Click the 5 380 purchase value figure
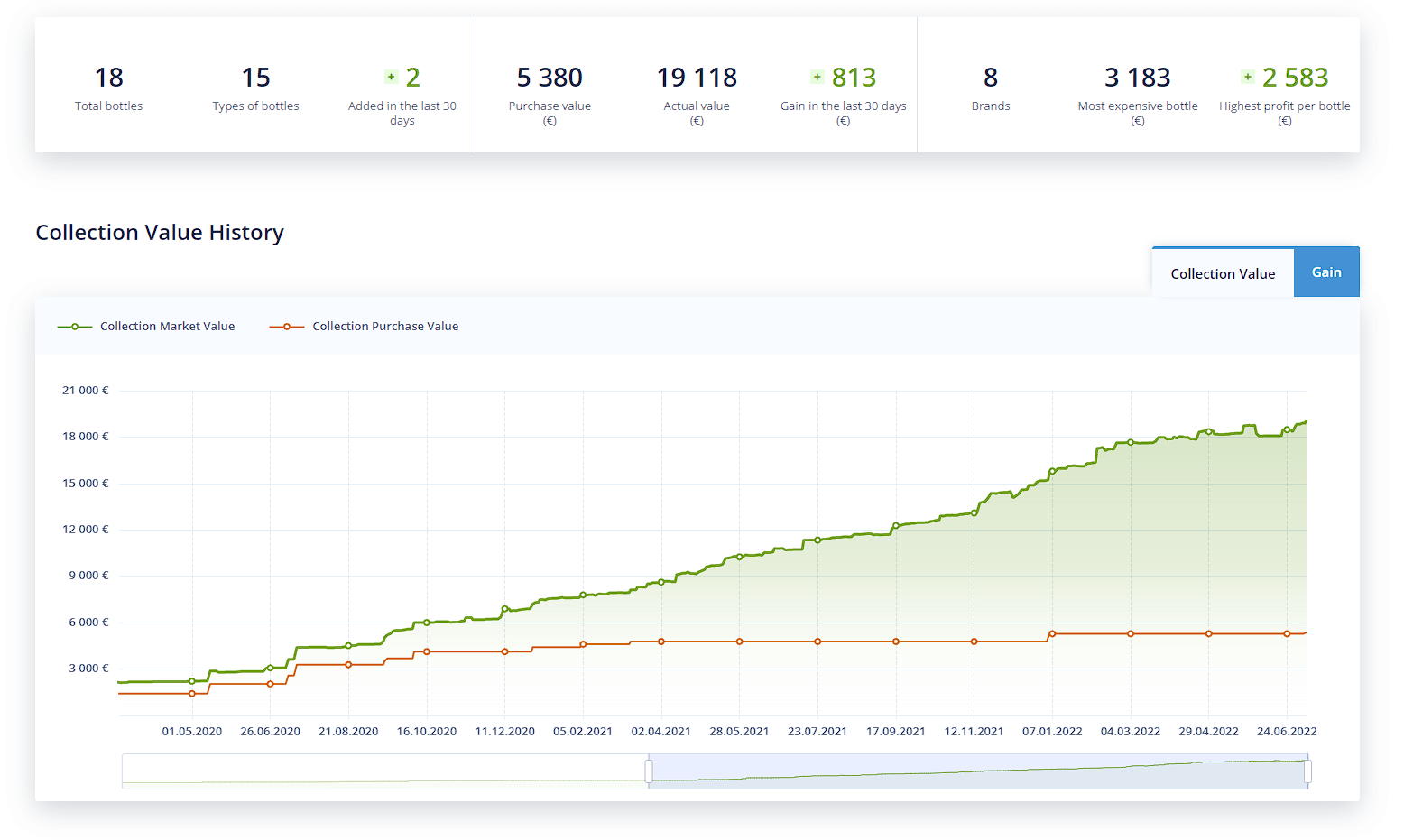Image resolution: width=1404 pixels, height=840 pixels. [x=550, y=78]
